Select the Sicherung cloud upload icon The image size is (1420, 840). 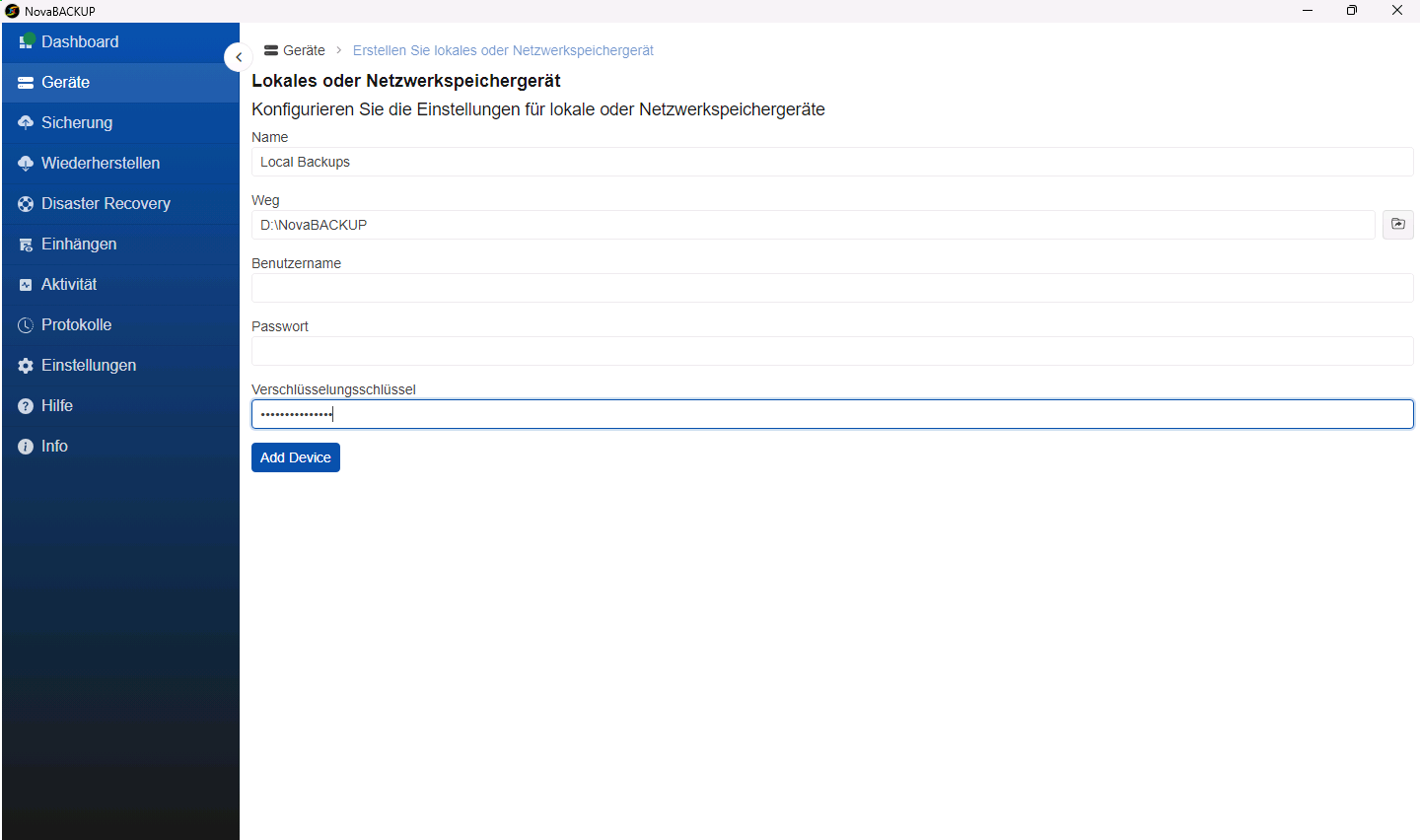[x=26, y=122]
